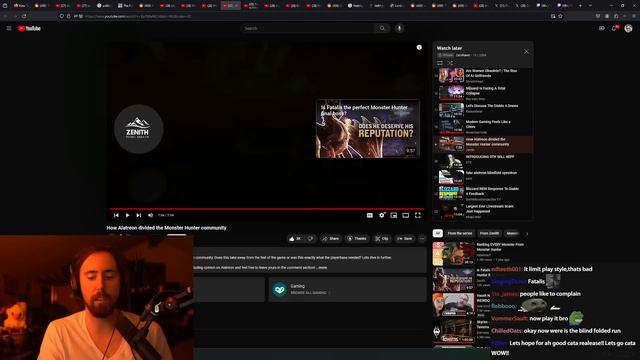Click the Save button
The height and width of the screenshot is (360, 640).
405,239
